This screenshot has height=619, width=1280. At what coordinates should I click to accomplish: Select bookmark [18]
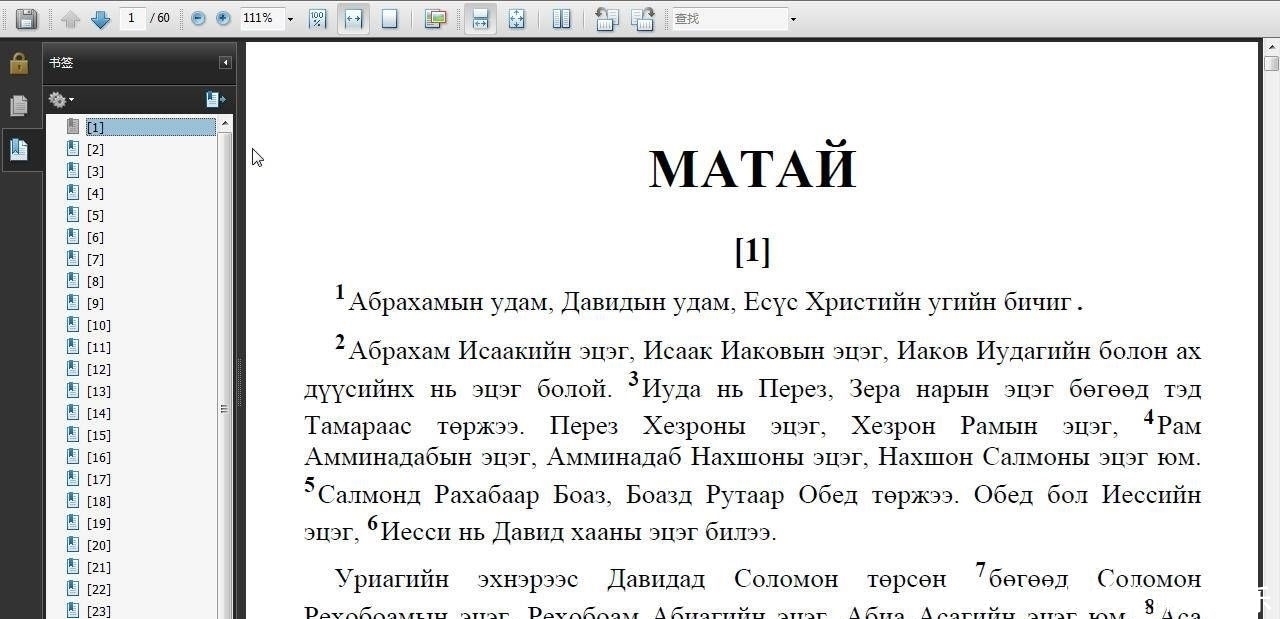(x=98, y=501)
